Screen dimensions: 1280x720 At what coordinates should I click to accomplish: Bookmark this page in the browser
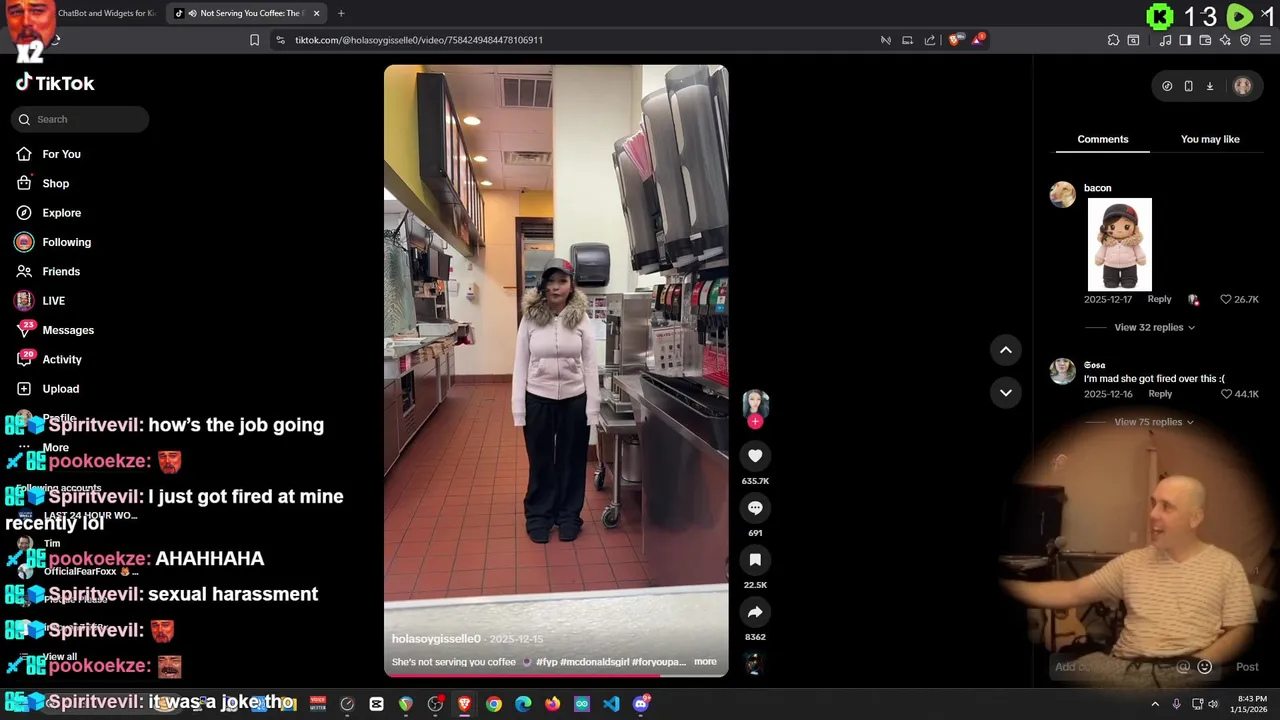point(254,40)
